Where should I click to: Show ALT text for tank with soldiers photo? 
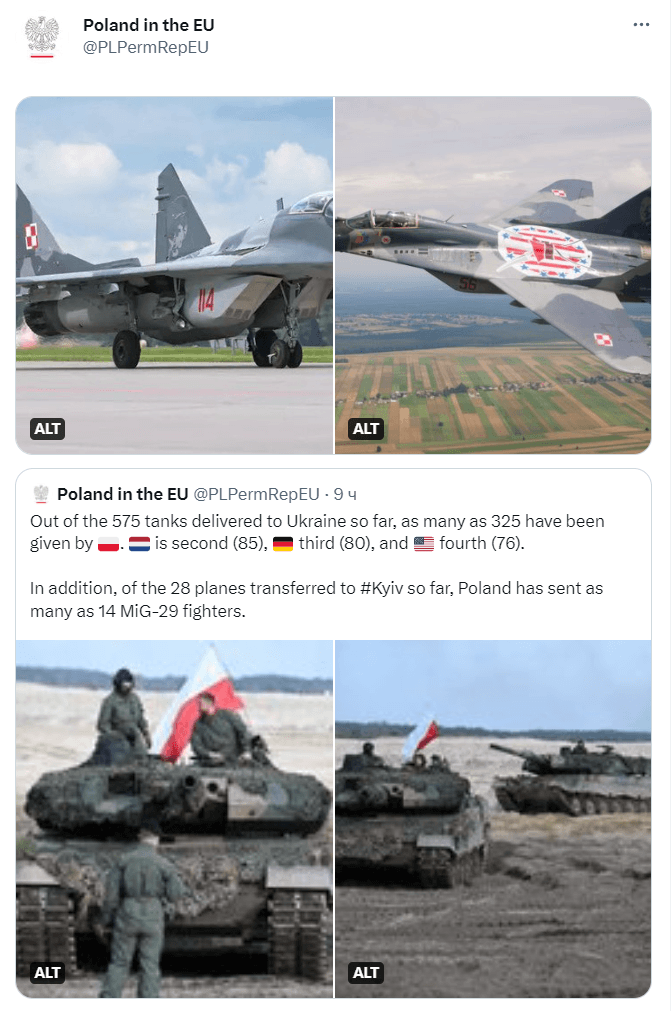point(48,973)
